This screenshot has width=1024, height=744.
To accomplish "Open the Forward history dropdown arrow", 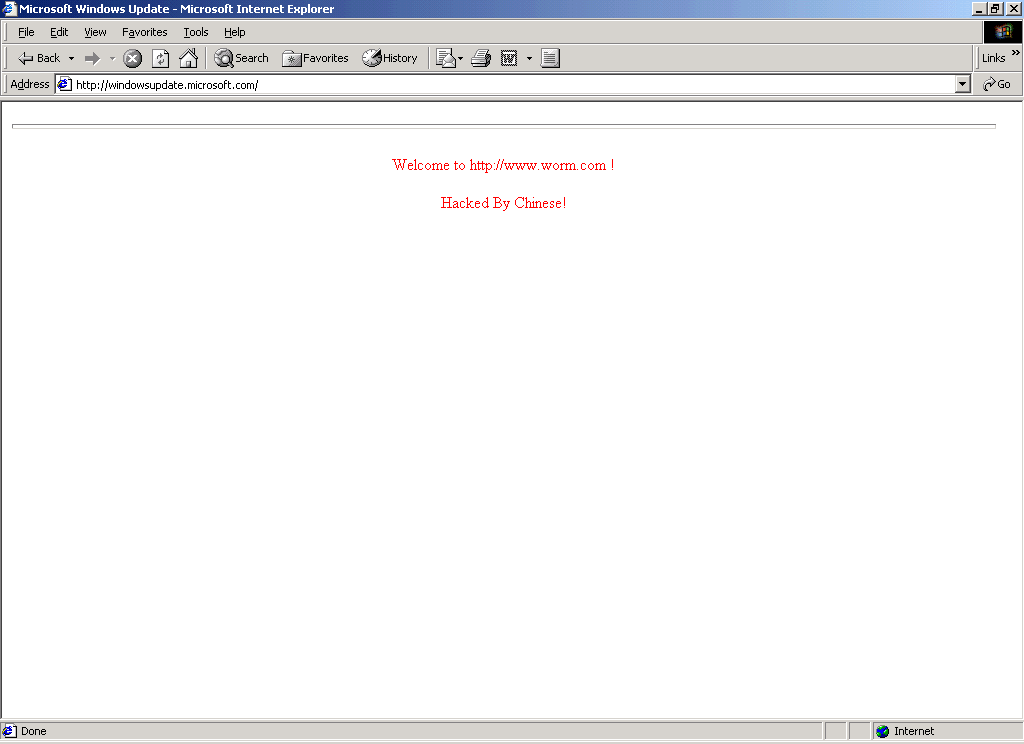I will click(x=112, y=58).
